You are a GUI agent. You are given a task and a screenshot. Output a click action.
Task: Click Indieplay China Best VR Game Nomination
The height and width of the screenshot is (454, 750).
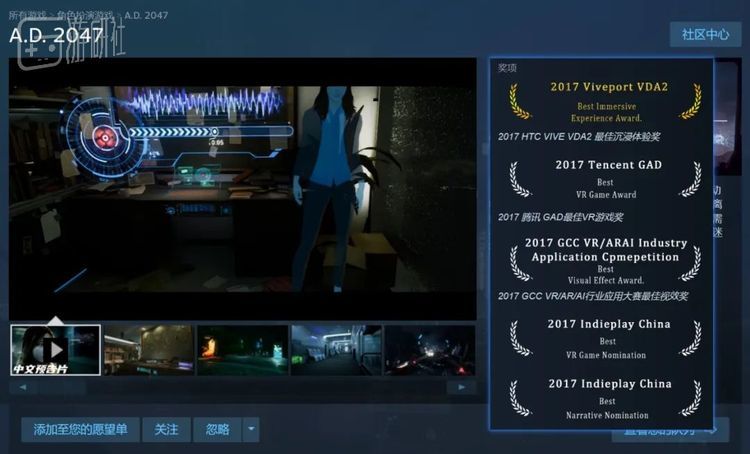pos(606,339)
